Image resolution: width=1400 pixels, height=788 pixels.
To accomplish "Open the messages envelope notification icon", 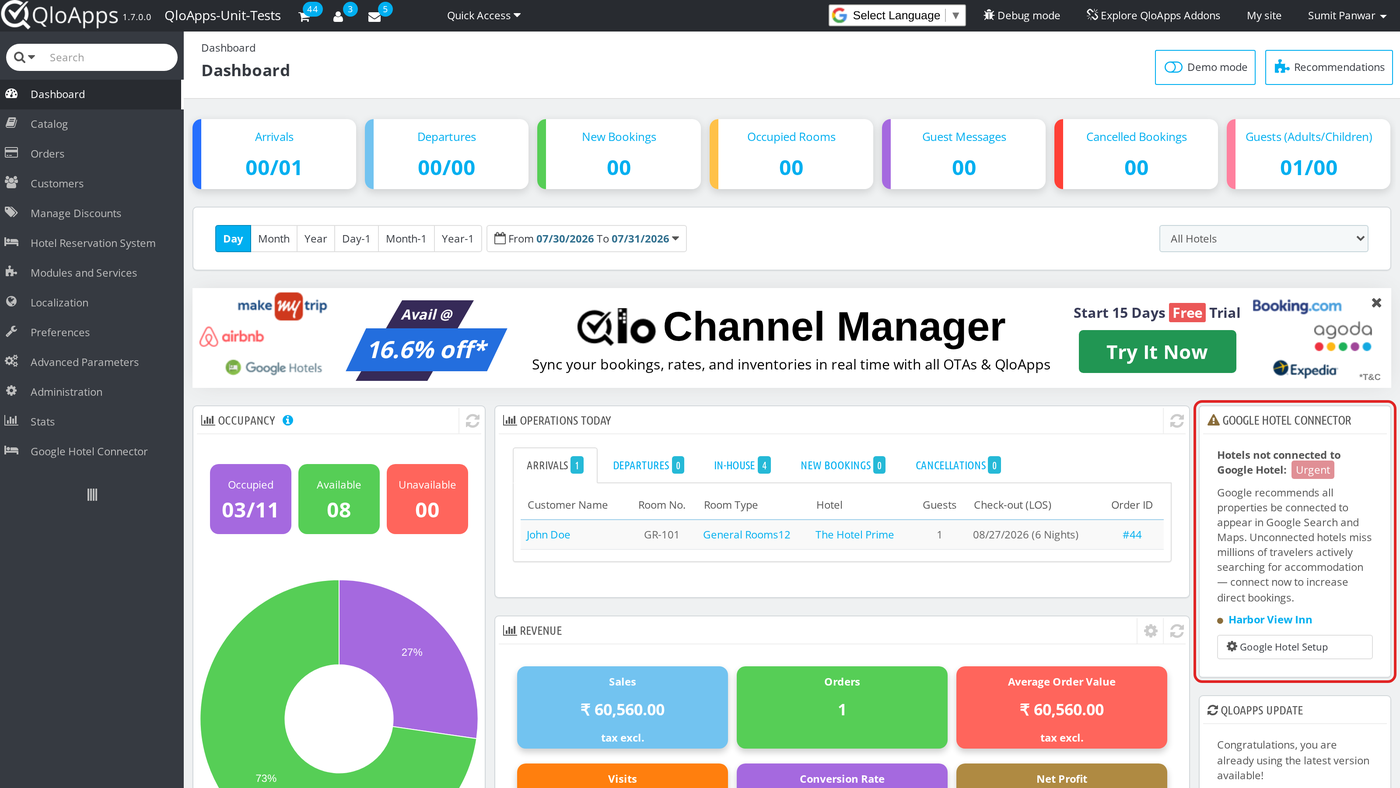I will (x=374, y=16).
